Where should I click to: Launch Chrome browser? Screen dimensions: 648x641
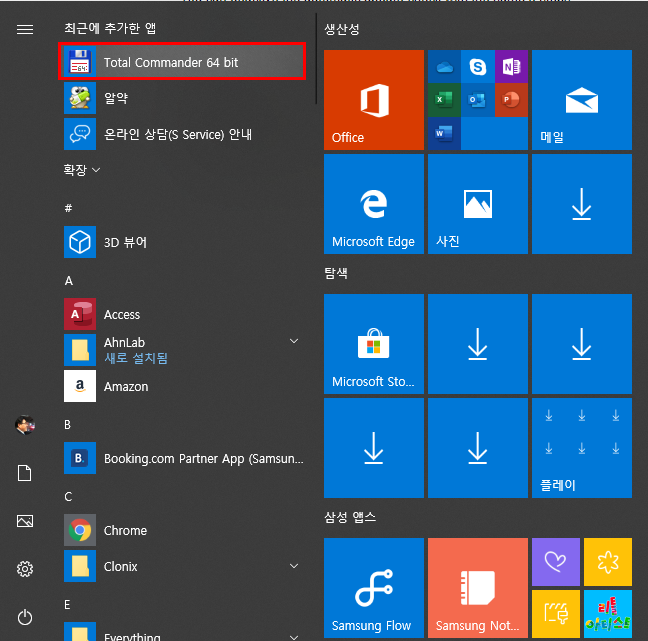[184, 530]
